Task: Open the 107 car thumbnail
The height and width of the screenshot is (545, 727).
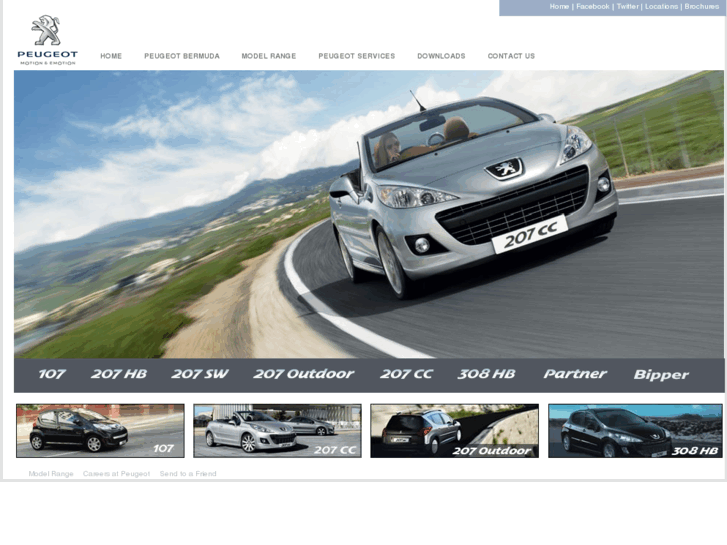Action: tap(100, 430)
